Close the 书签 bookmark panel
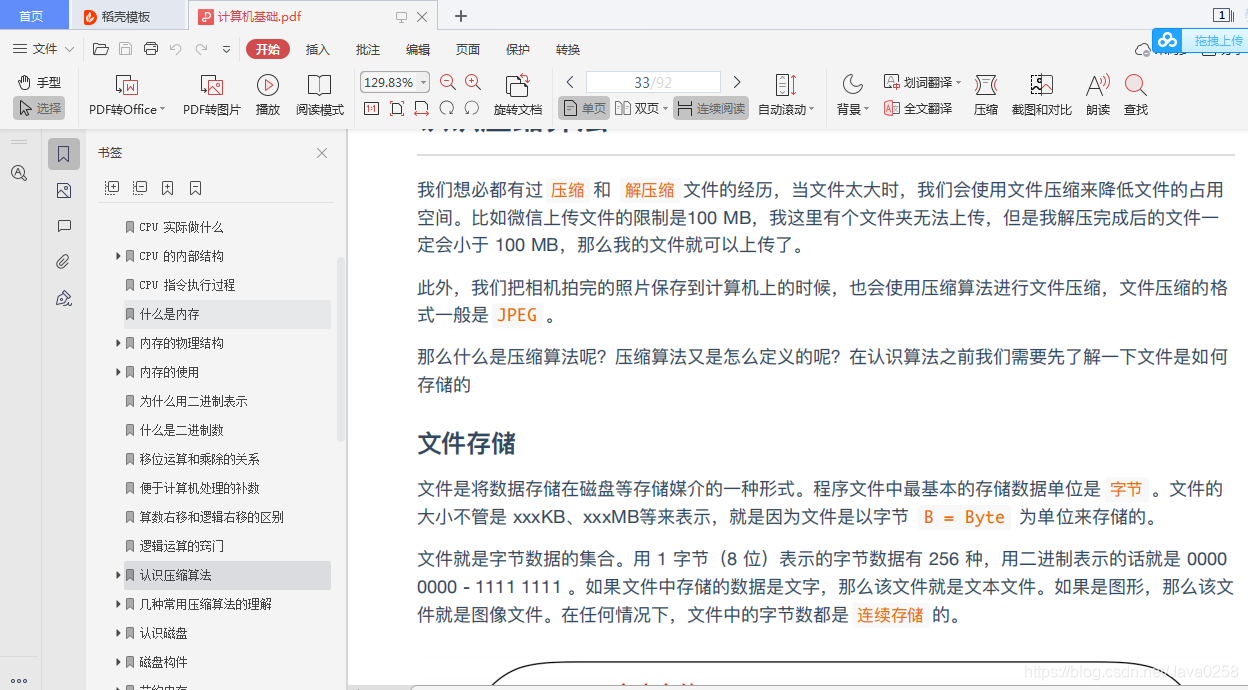The height and width of the screenshot is (690, 1248). 322,153
